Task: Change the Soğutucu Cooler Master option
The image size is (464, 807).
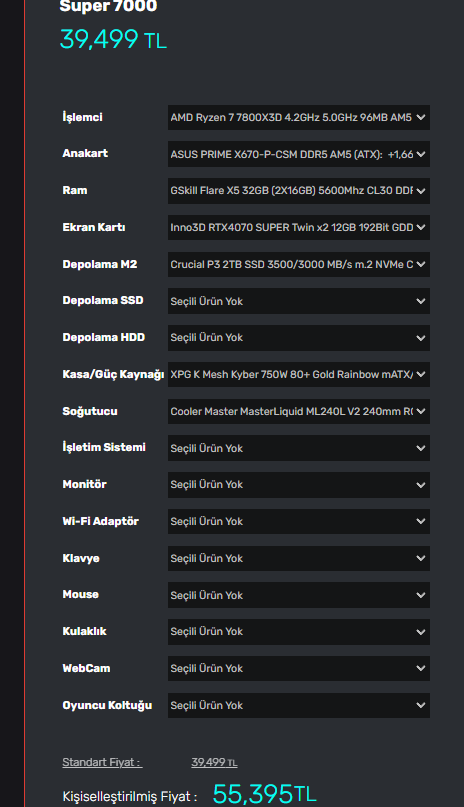Action: pos(298,411)
